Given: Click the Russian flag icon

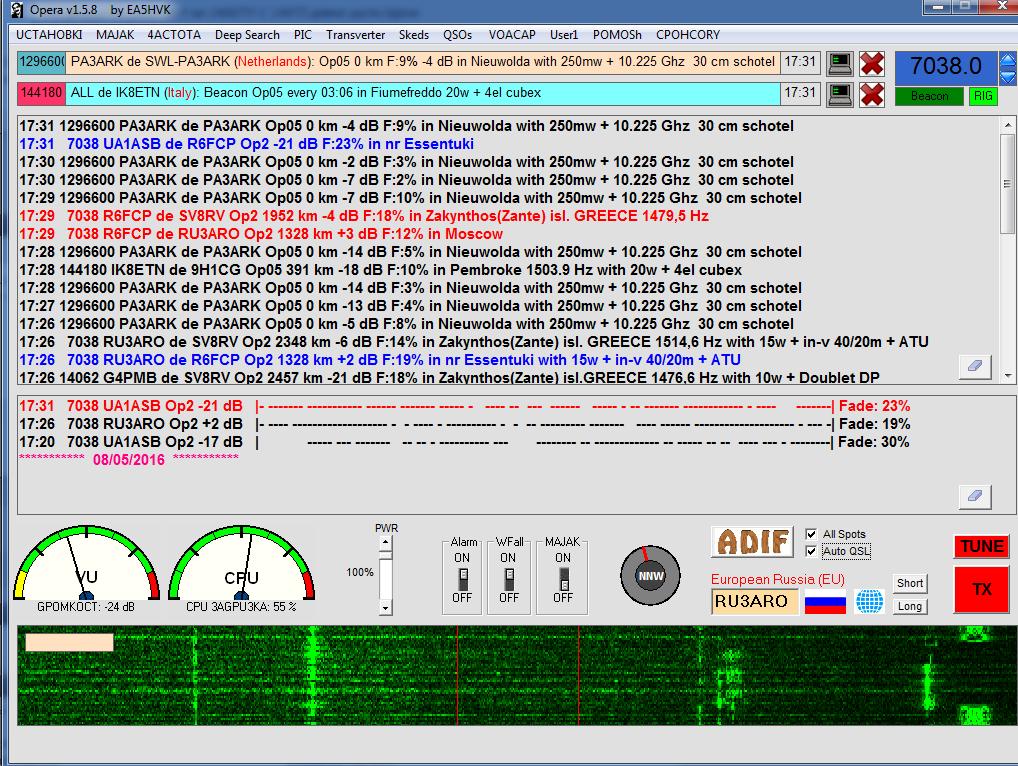Looking at the screenshot, I should pyautogui.click(x=825, y=602).
